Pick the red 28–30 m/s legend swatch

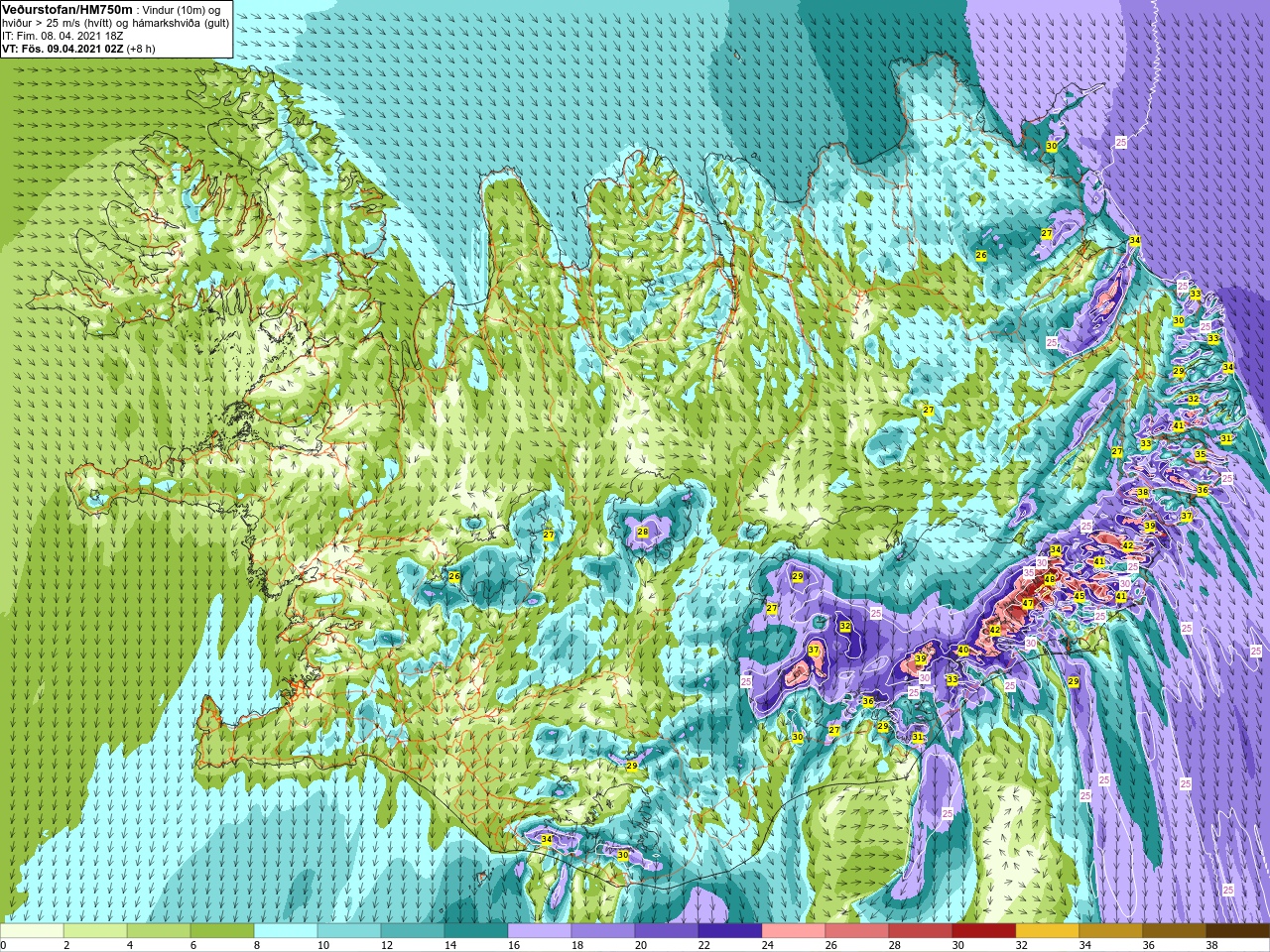[x=921, y=931]
